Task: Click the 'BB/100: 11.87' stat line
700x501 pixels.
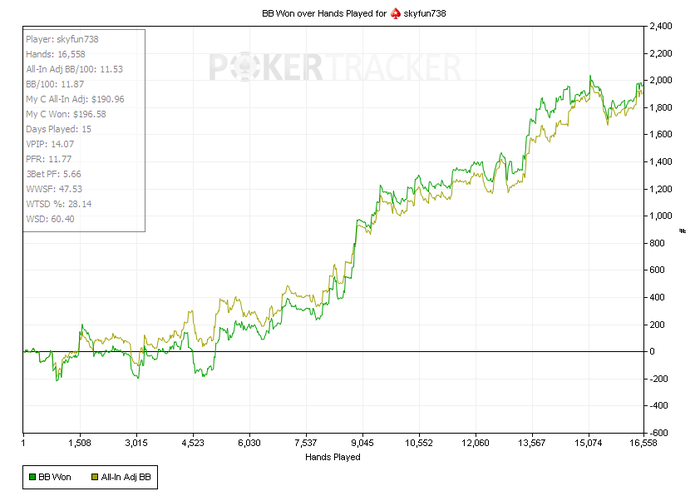Action: pos(55,84)
